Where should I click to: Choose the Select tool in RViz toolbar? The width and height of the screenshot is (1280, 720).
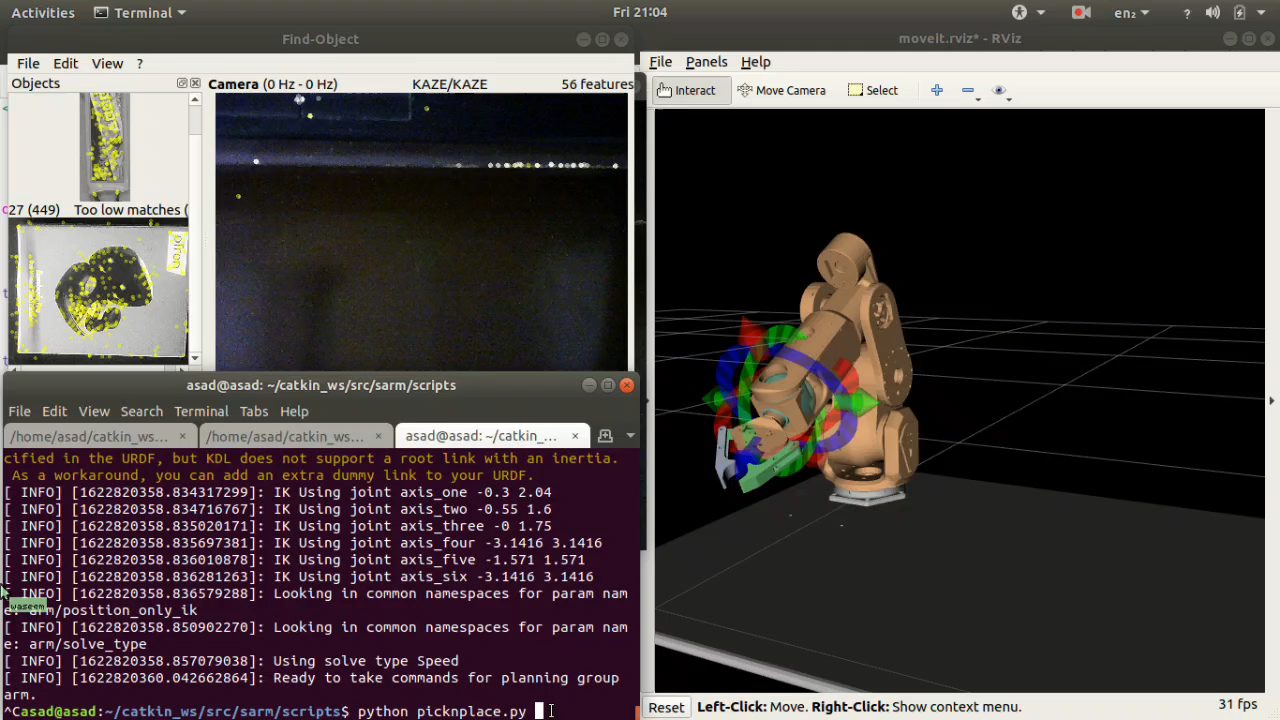tap(872, 90)
